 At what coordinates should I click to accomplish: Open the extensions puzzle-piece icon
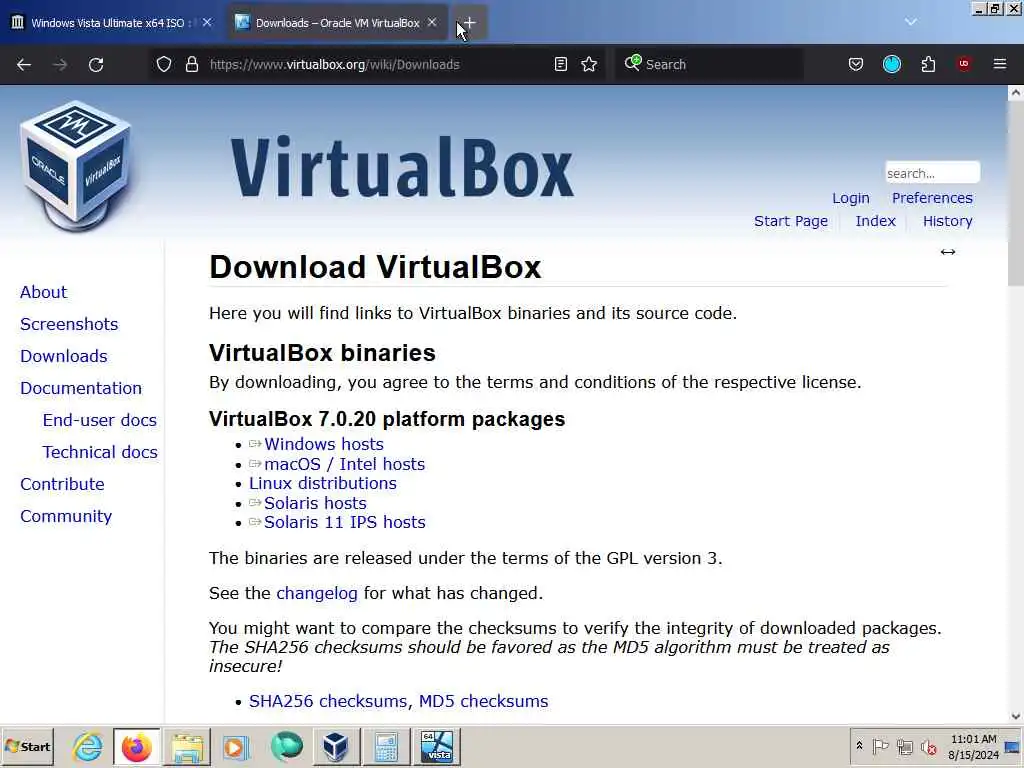(x=928, y=64)
